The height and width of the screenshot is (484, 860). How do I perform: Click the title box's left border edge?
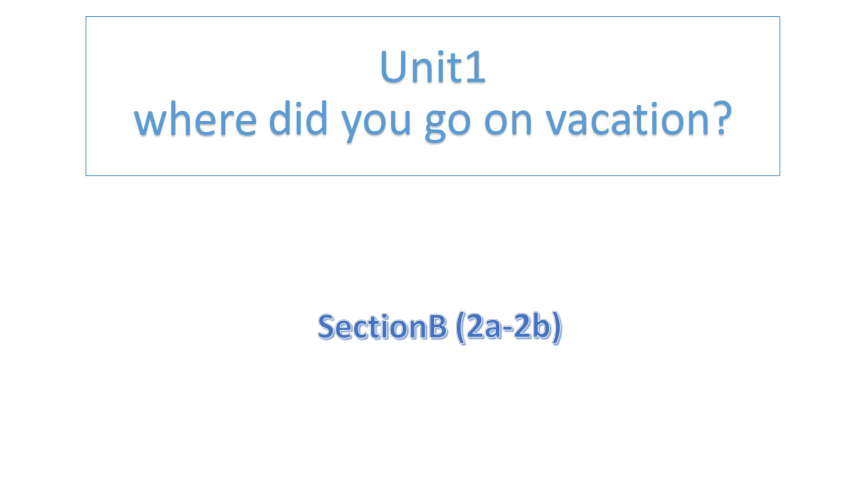click(x=86, y=96)
